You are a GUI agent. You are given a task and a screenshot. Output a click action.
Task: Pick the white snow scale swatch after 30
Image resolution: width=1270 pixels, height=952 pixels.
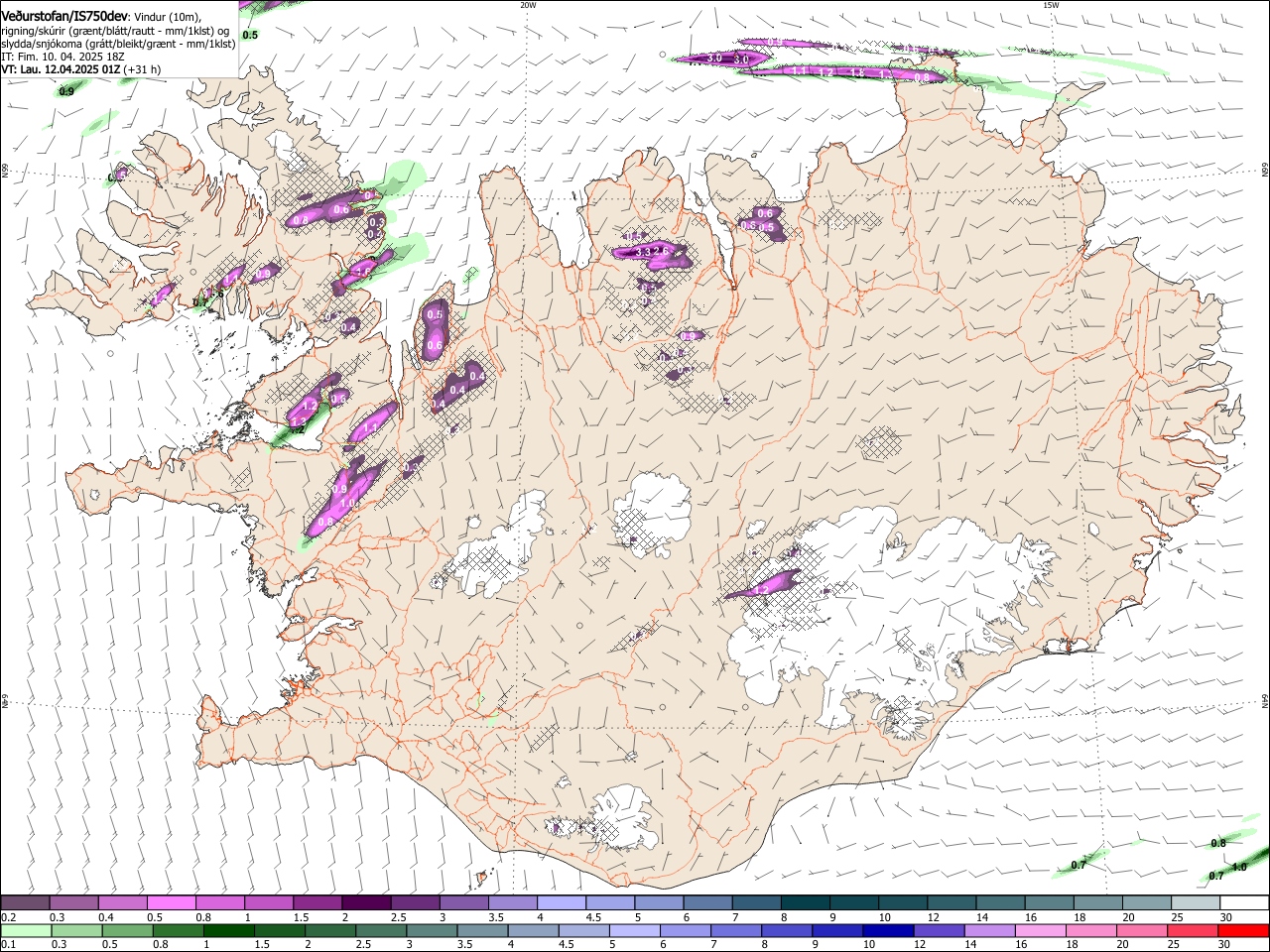pyautogui.click(x=1244, y=902)
